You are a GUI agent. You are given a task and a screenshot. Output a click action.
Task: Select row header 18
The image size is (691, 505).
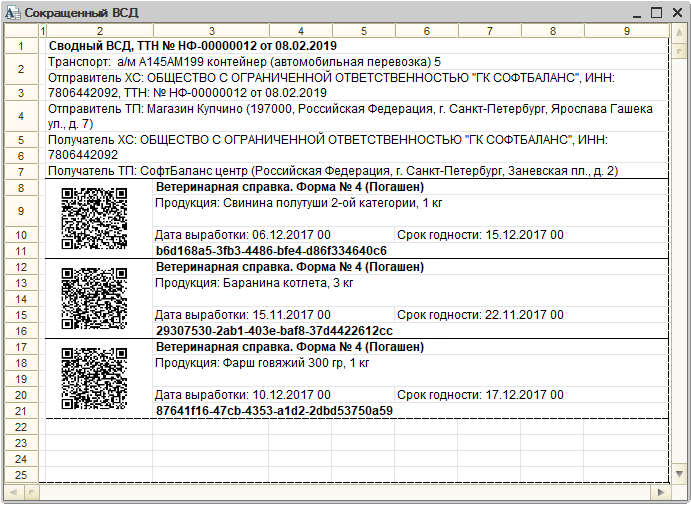point(21,363)
